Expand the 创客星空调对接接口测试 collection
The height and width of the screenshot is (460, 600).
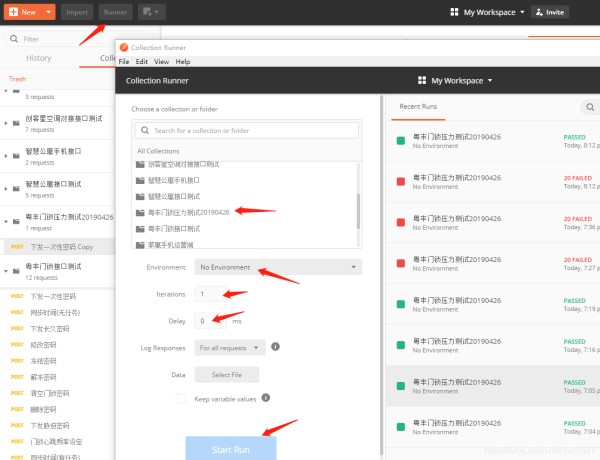[6, 123]
